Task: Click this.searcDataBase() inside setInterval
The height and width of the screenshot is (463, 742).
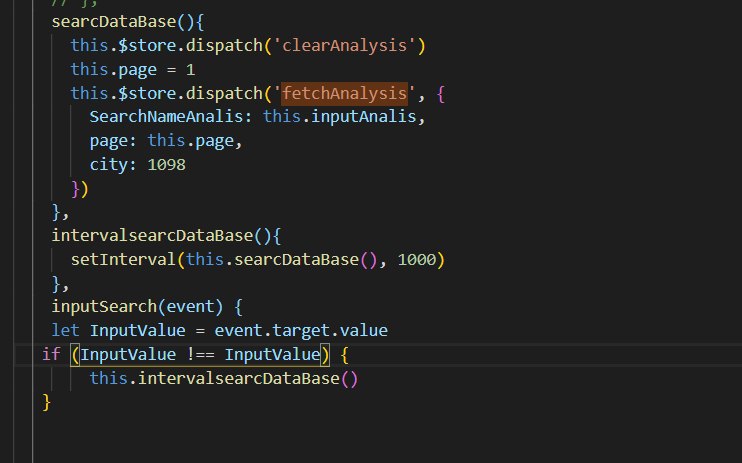Action: point(281,259)
